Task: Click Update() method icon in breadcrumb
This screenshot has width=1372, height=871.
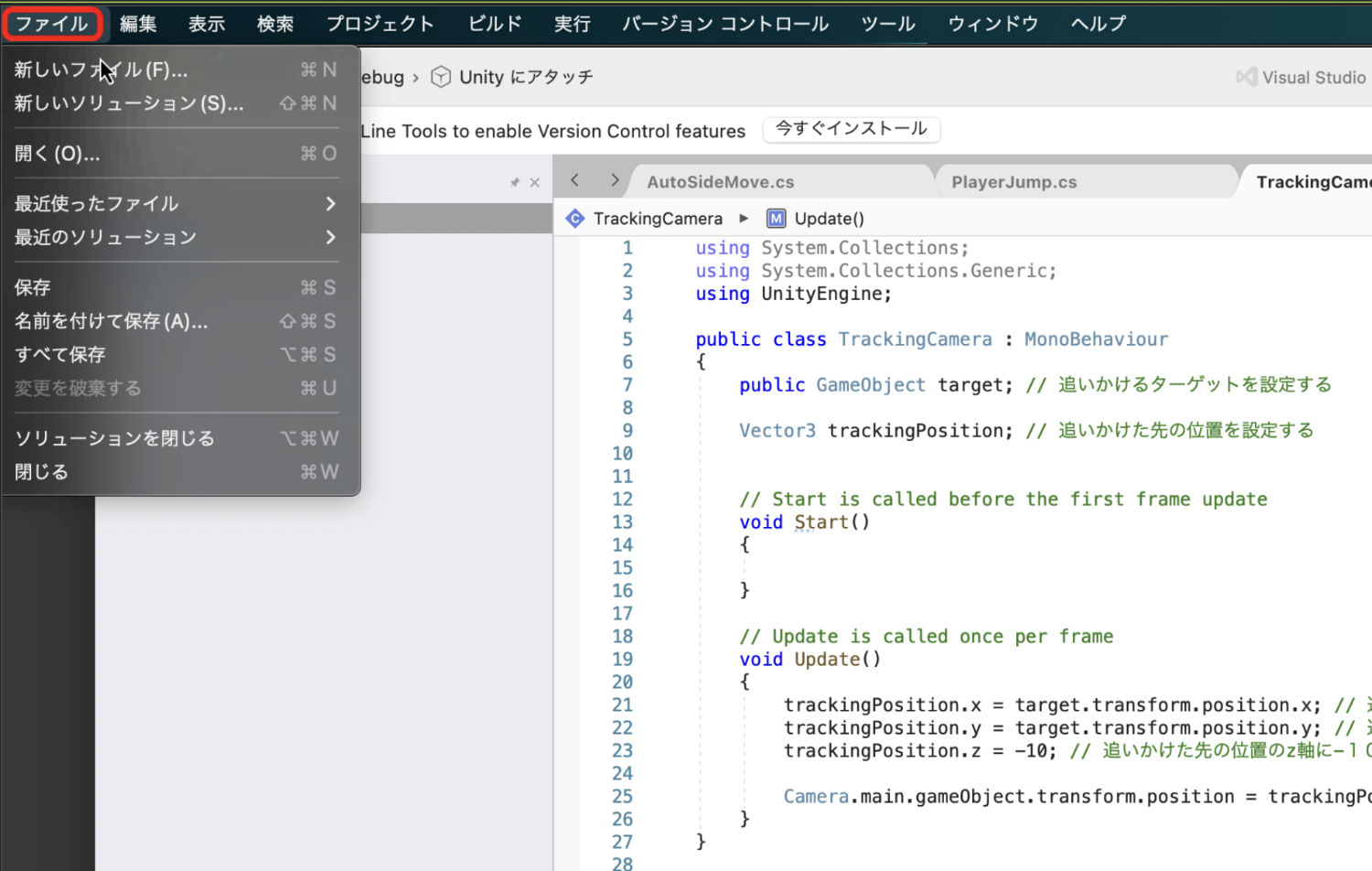Action: tap(777, 219)
